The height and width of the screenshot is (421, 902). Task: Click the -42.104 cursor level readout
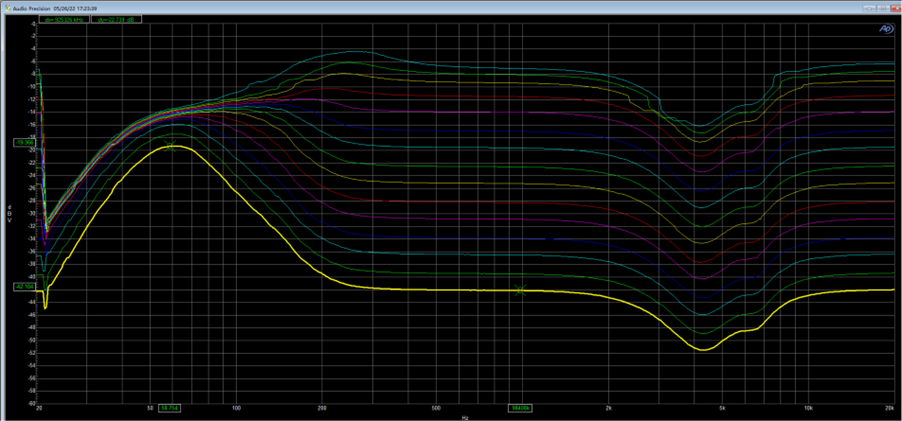[24, 286]
